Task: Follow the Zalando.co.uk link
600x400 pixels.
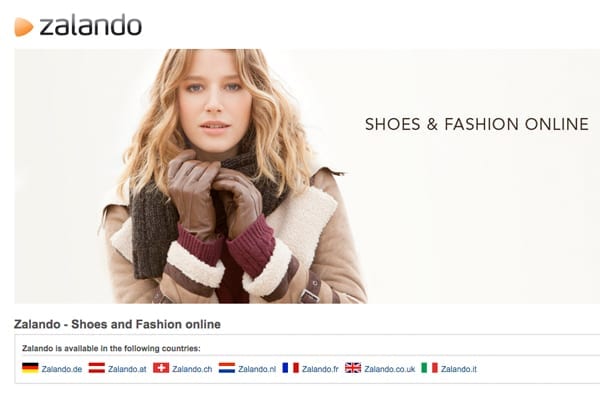Action: pos(390,369)
